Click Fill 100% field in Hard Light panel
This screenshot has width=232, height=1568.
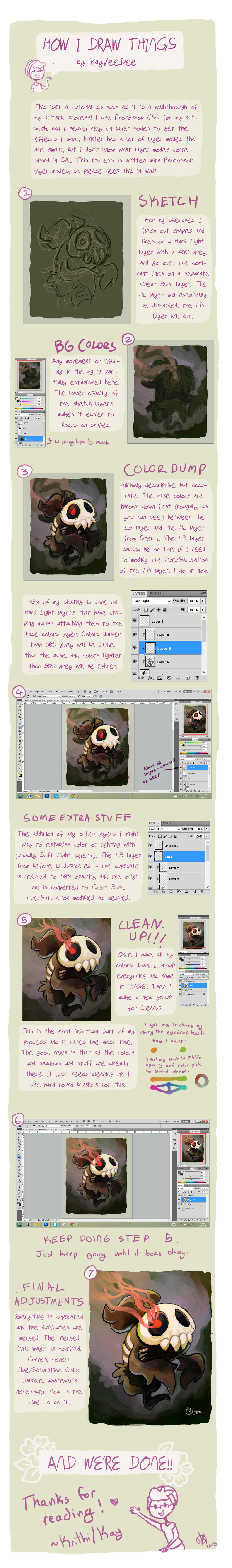(194, 610)
